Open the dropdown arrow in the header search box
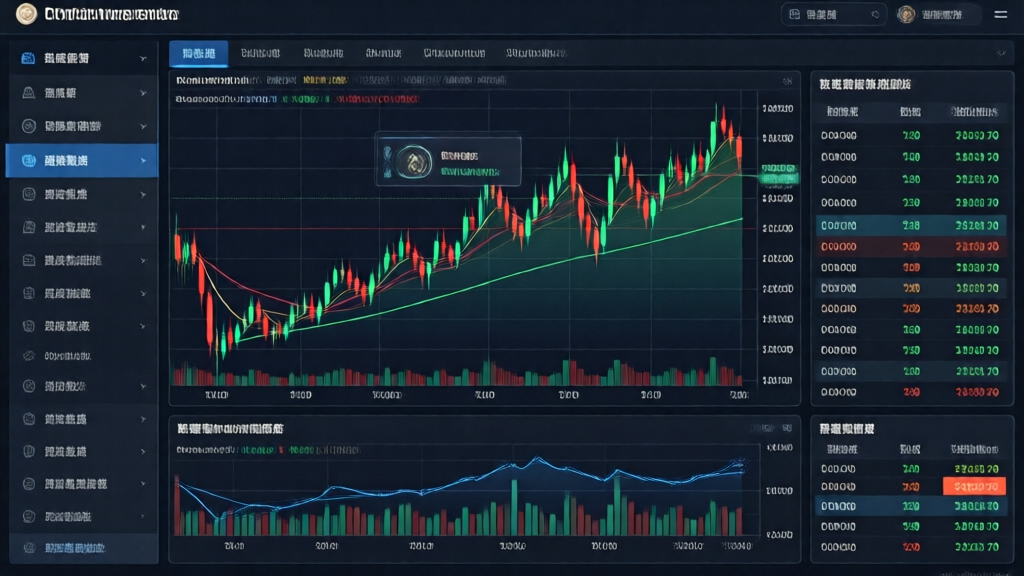The height and width of the screenshot is (576, 1024). [875, 14]
